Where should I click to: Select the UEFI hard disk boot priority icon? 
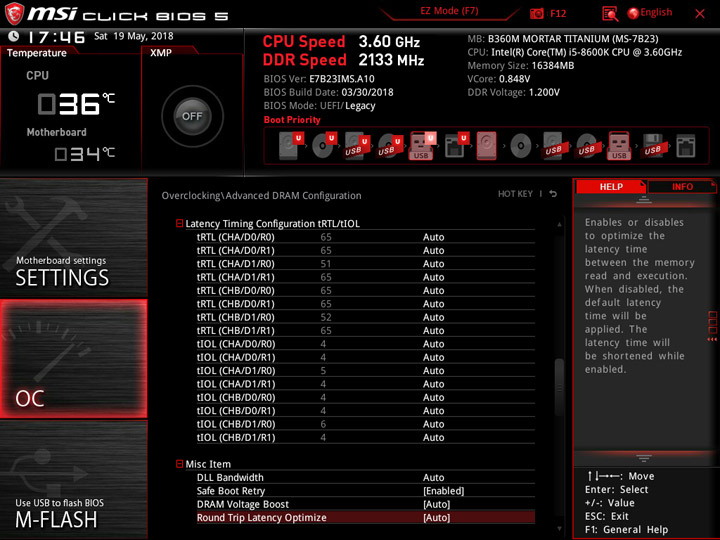pos(292,146)
